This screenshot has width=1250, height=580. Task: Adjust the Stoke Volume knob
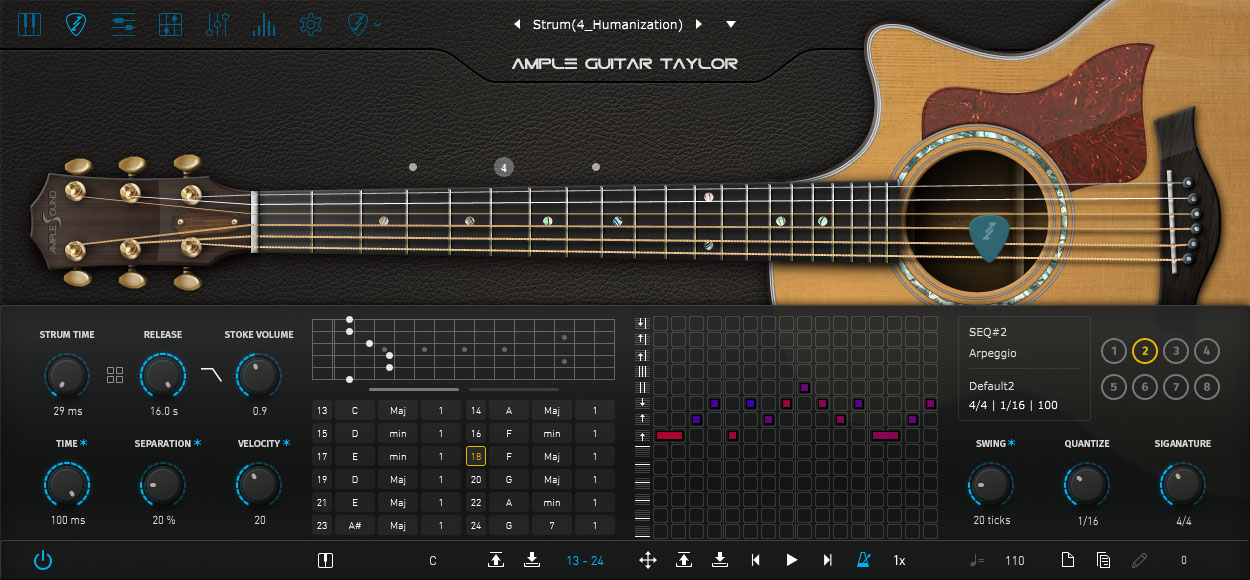coord(259,377)
